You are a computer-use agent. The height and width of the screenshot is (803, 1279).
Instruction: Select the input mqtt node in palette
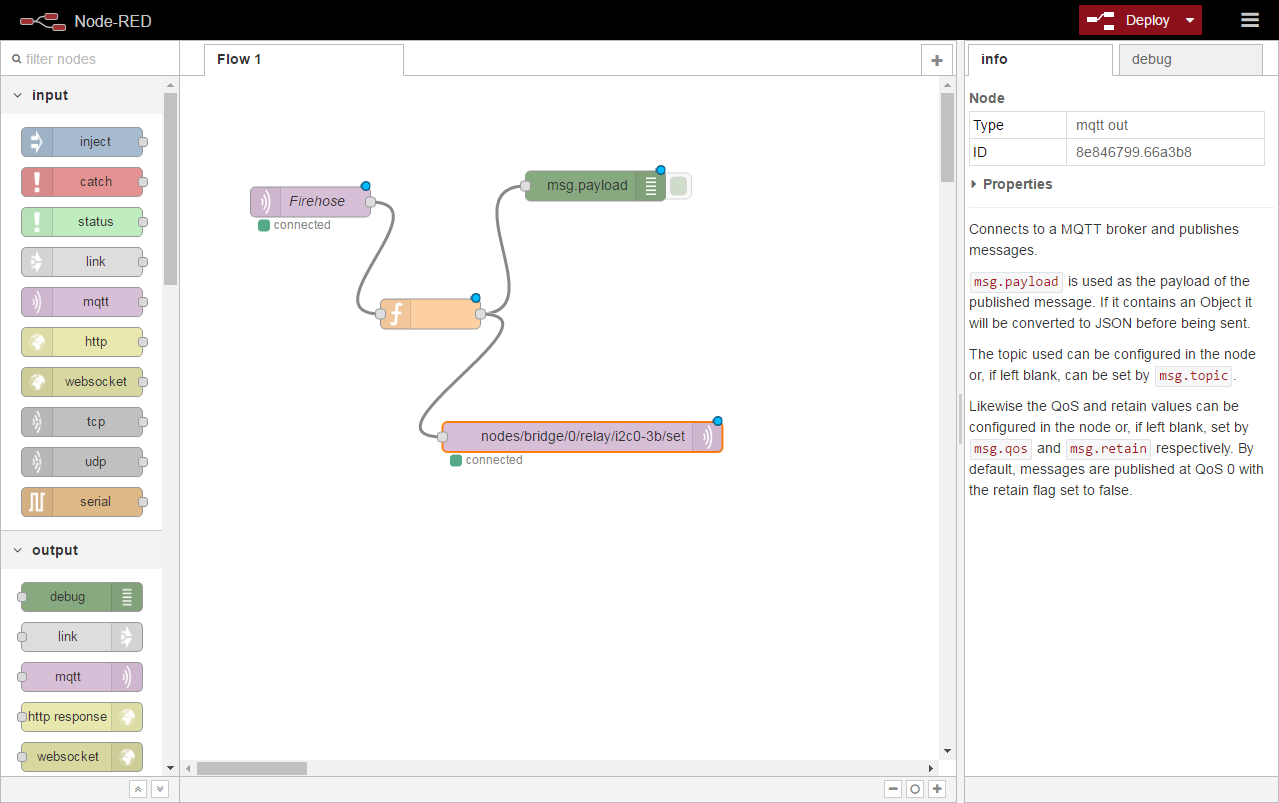(x=82, y=302)
